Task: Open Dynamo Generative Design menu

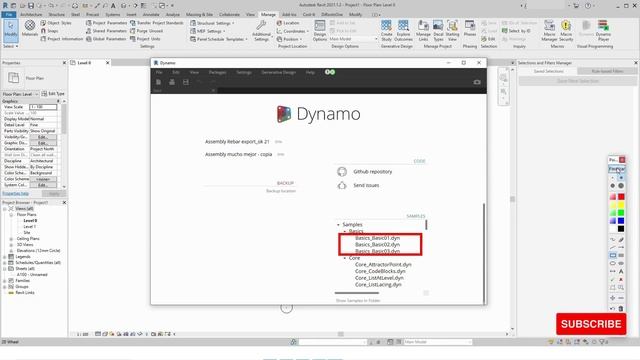Action: (278, 72)
